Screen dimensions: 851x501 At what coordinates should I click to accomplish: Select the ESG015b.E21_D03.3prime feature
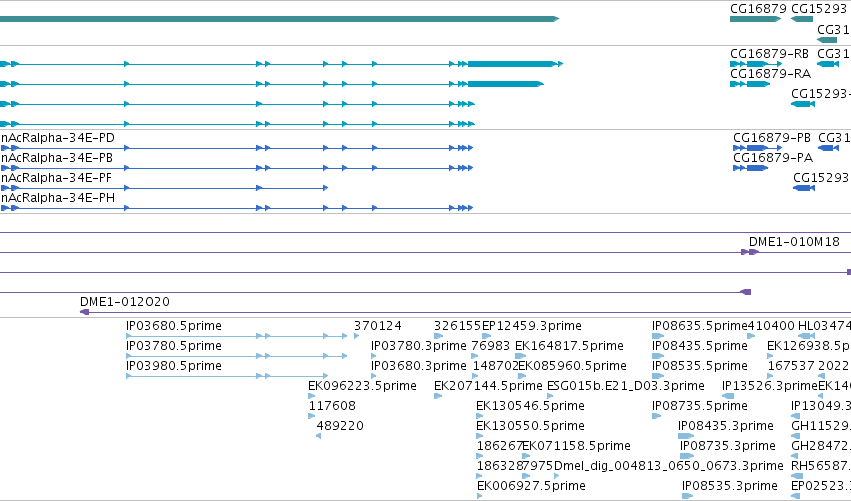550,396
